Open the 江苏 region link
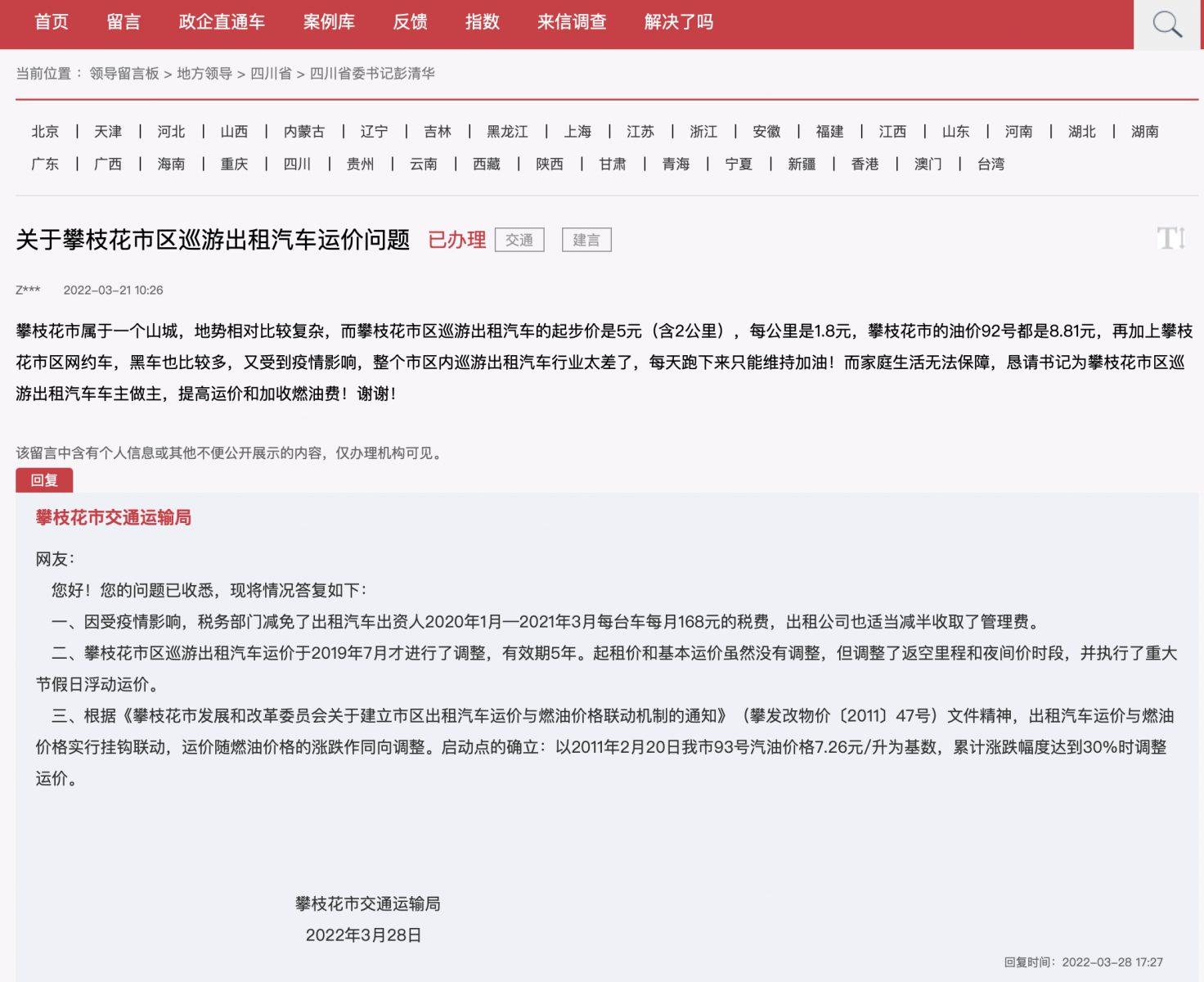Image resolution: width=1204 pixels, height=982 pixels. [640, 132]
